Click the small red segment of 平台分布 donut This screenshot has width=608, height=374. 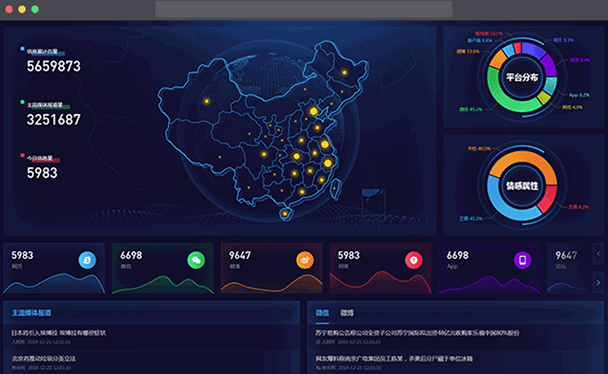coord(517,48)
